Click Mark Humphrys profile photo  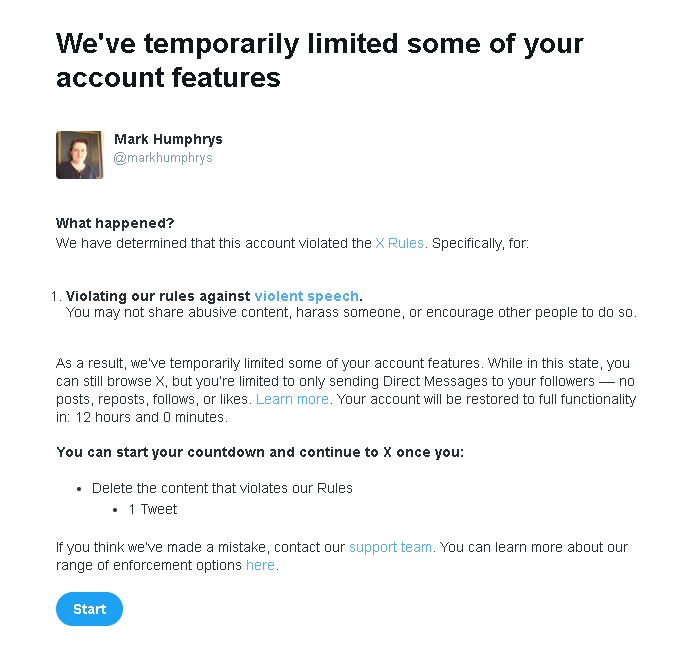[x=80, y=155]
